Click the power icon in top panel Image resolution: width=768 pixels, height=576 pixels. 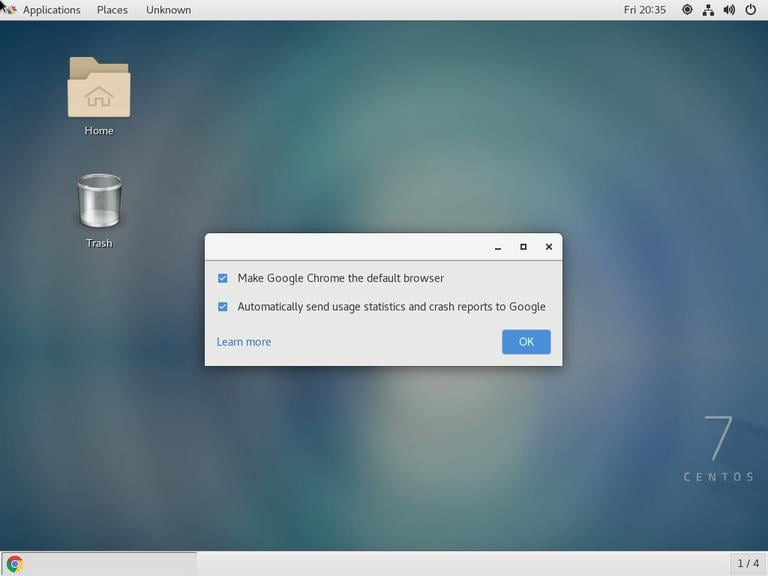pyautogui.click(x=750, y=10)
